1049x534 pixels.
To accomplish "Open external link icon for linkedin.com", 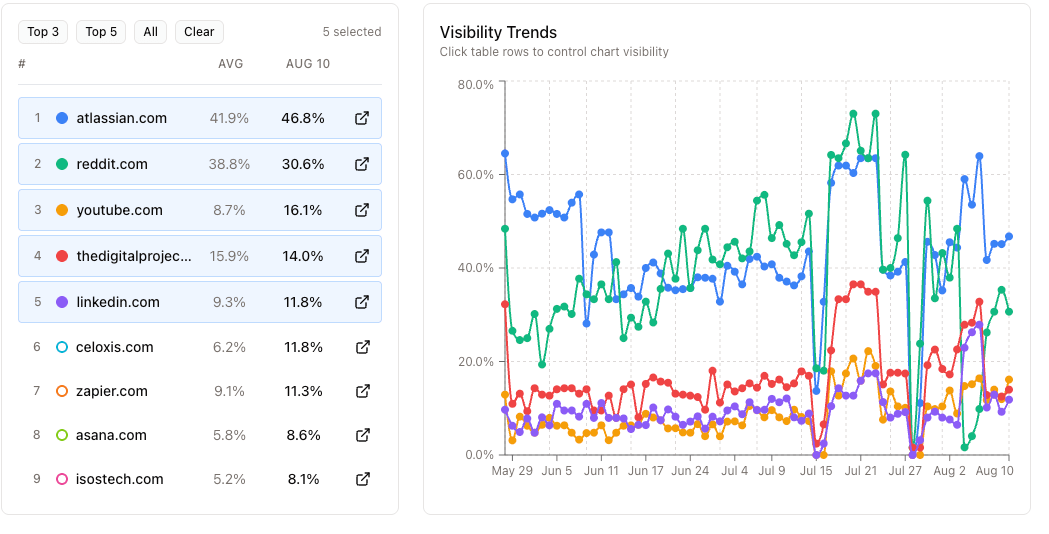I will (362, 302).
